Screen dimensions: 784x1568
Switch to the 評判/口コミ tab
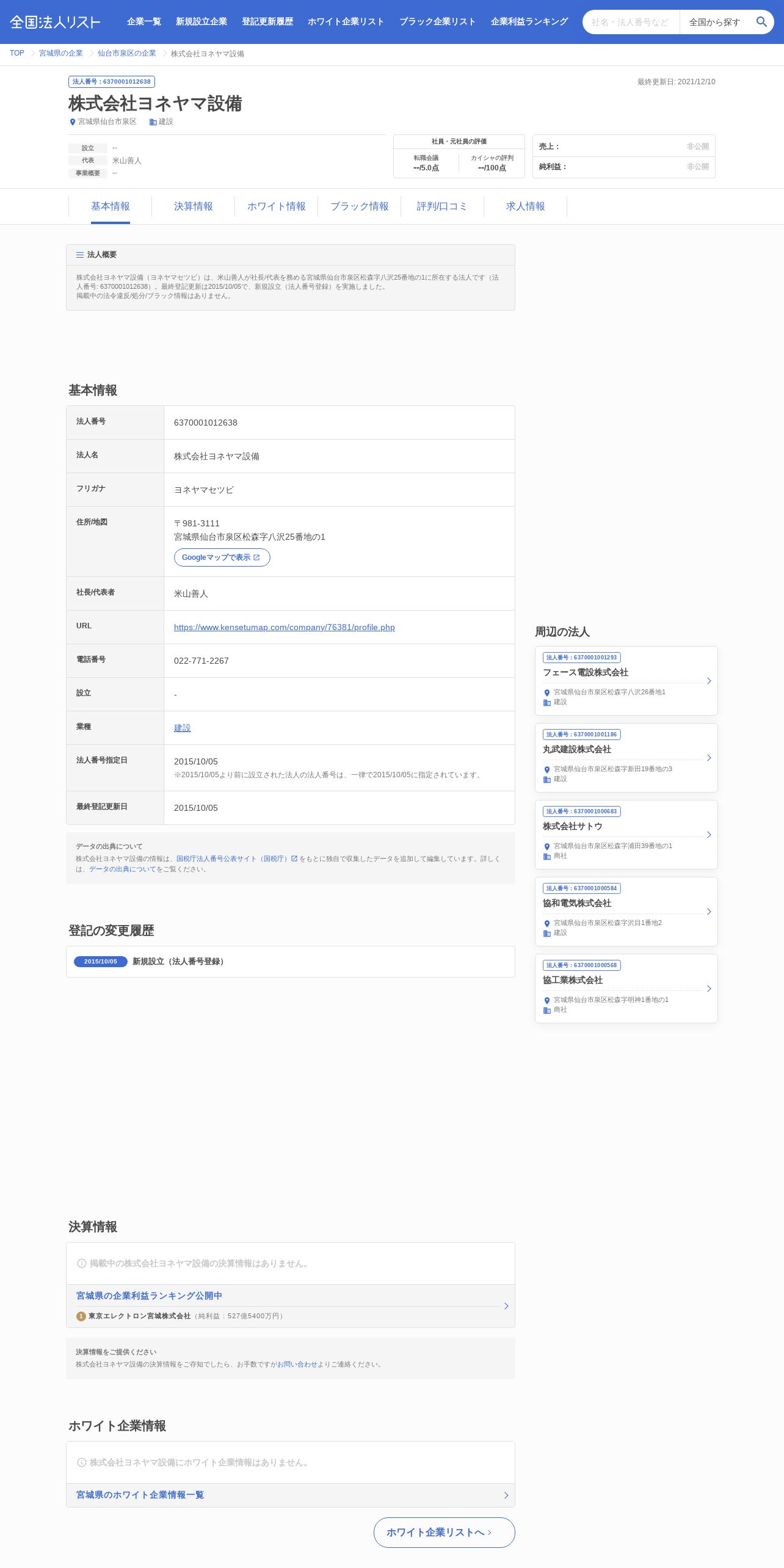pyautogui.click(x=443, y=206)
